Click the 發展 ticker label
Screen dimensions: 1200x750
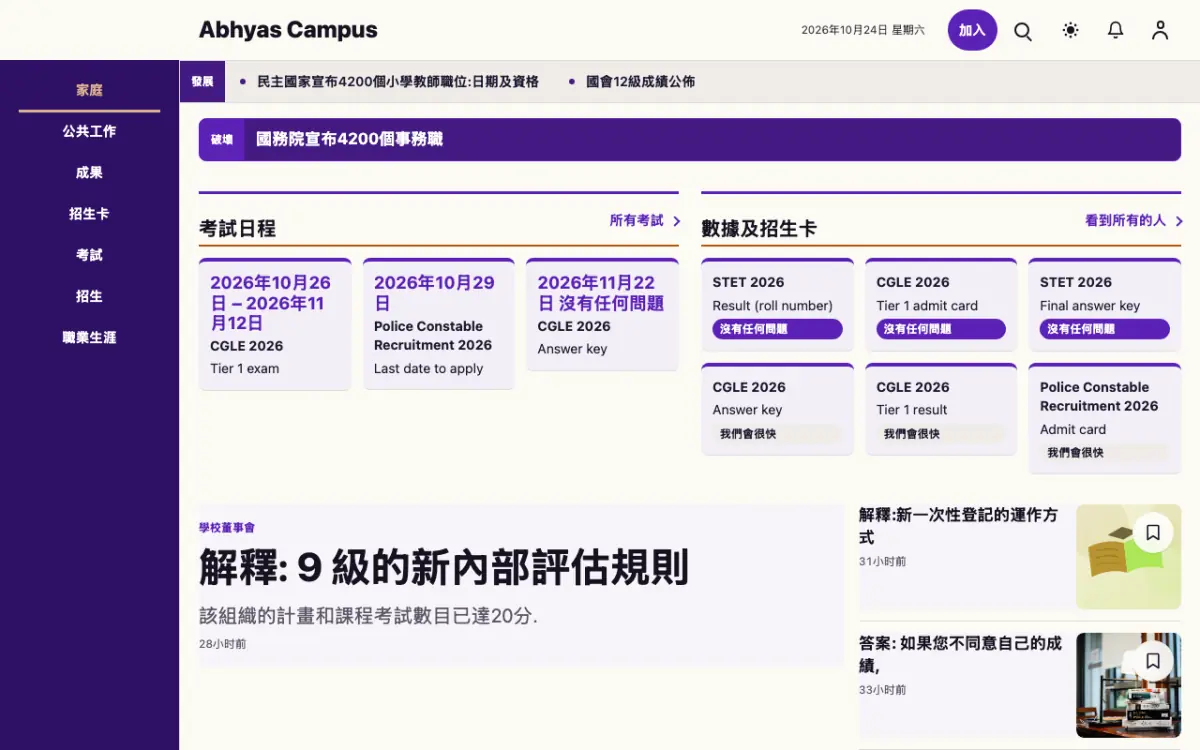point(202,82)
